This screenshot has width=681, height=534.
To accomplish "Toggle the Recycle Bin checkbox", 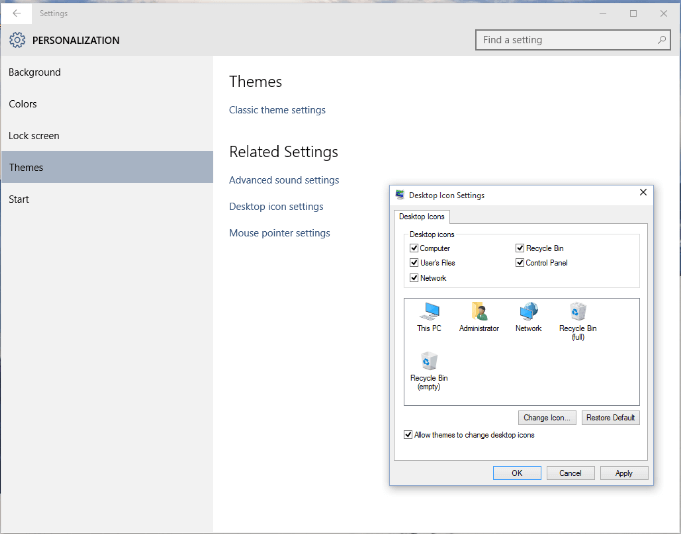I will [x=519, y=248].
